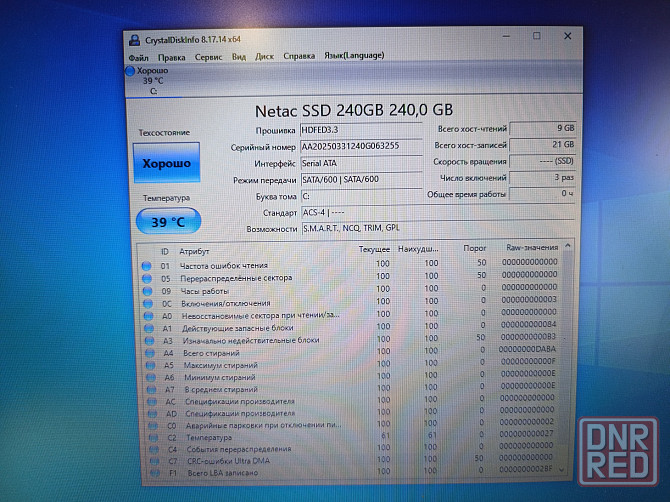Image resolution: width=670 pixels, height=502 pixels.
Task: Click the Интерфейс field Serial ATA
Action: (361, 163)
